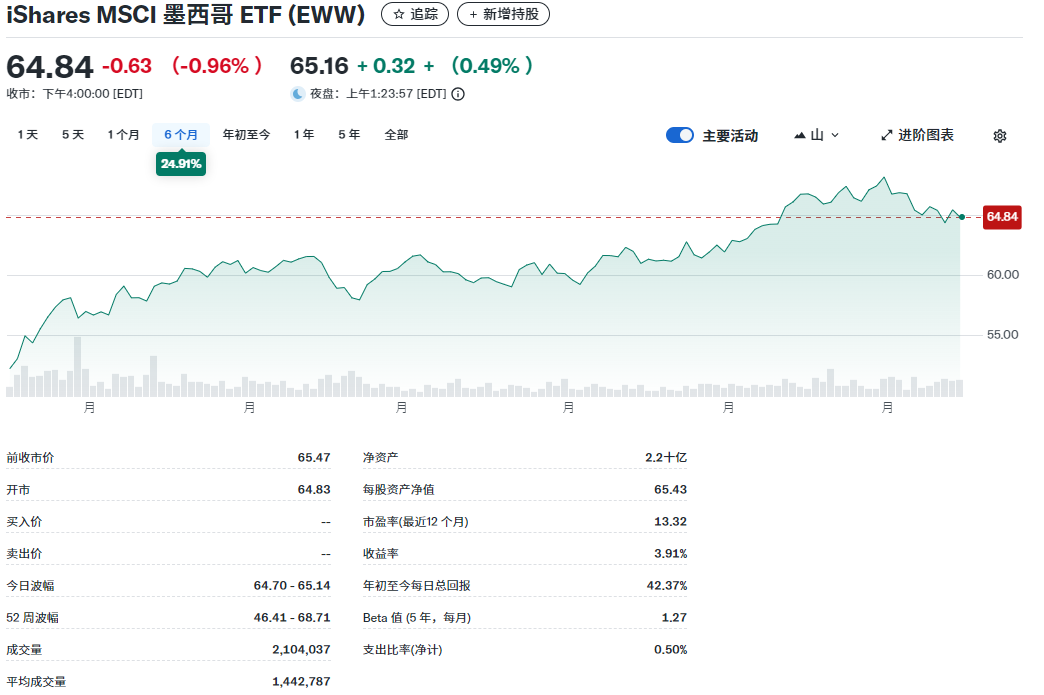Toggle the 主要活动 switch off
The image size is (1044, 695).
coord(680,135)
